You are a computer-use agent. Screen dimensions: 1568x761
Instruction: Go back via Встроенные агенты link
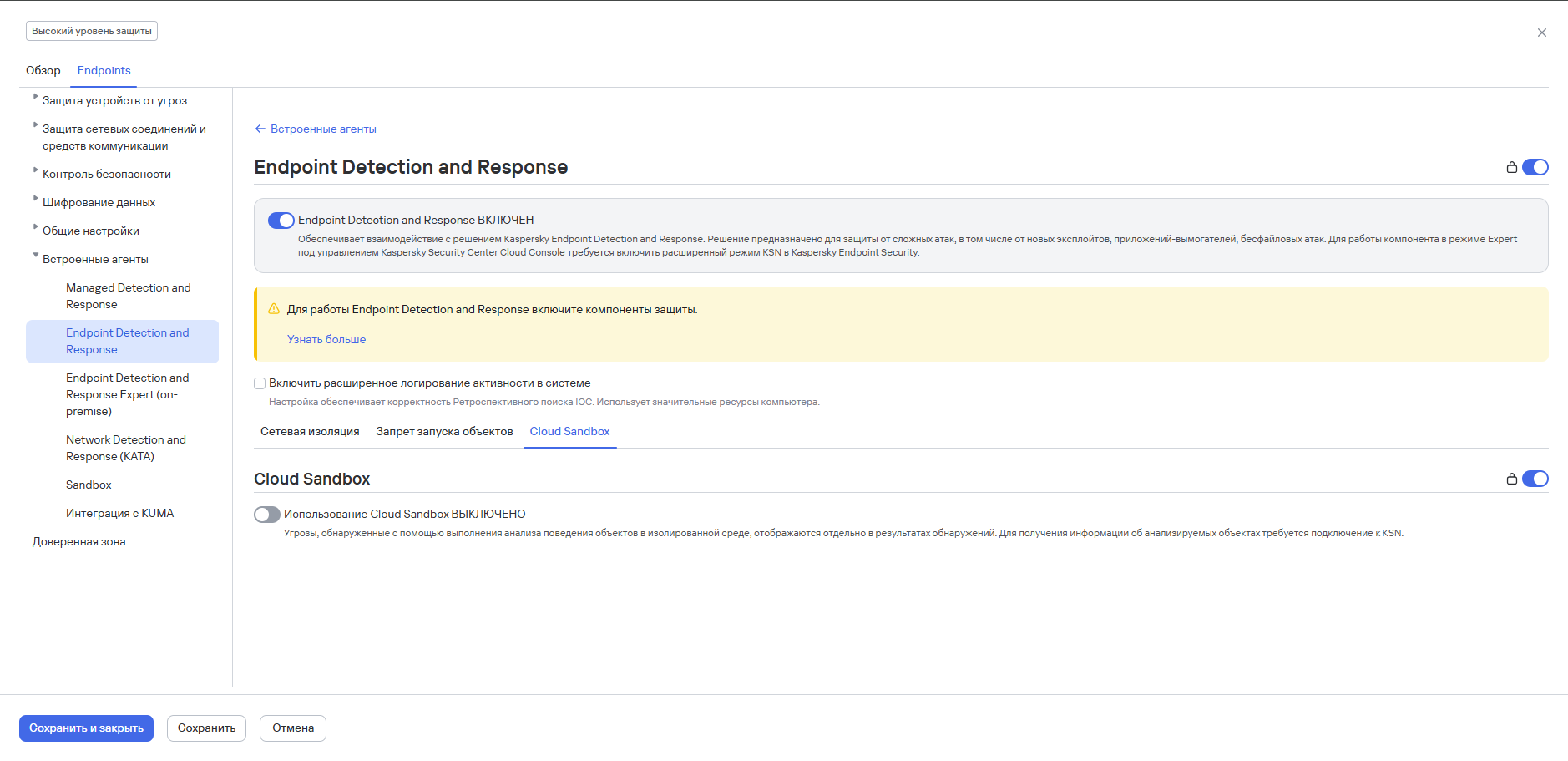[x=323, y=129]
